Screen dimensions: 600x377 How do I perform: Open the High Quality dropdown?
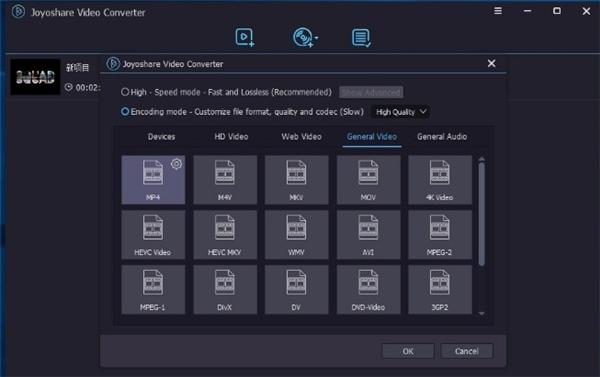tap(400, 112)
